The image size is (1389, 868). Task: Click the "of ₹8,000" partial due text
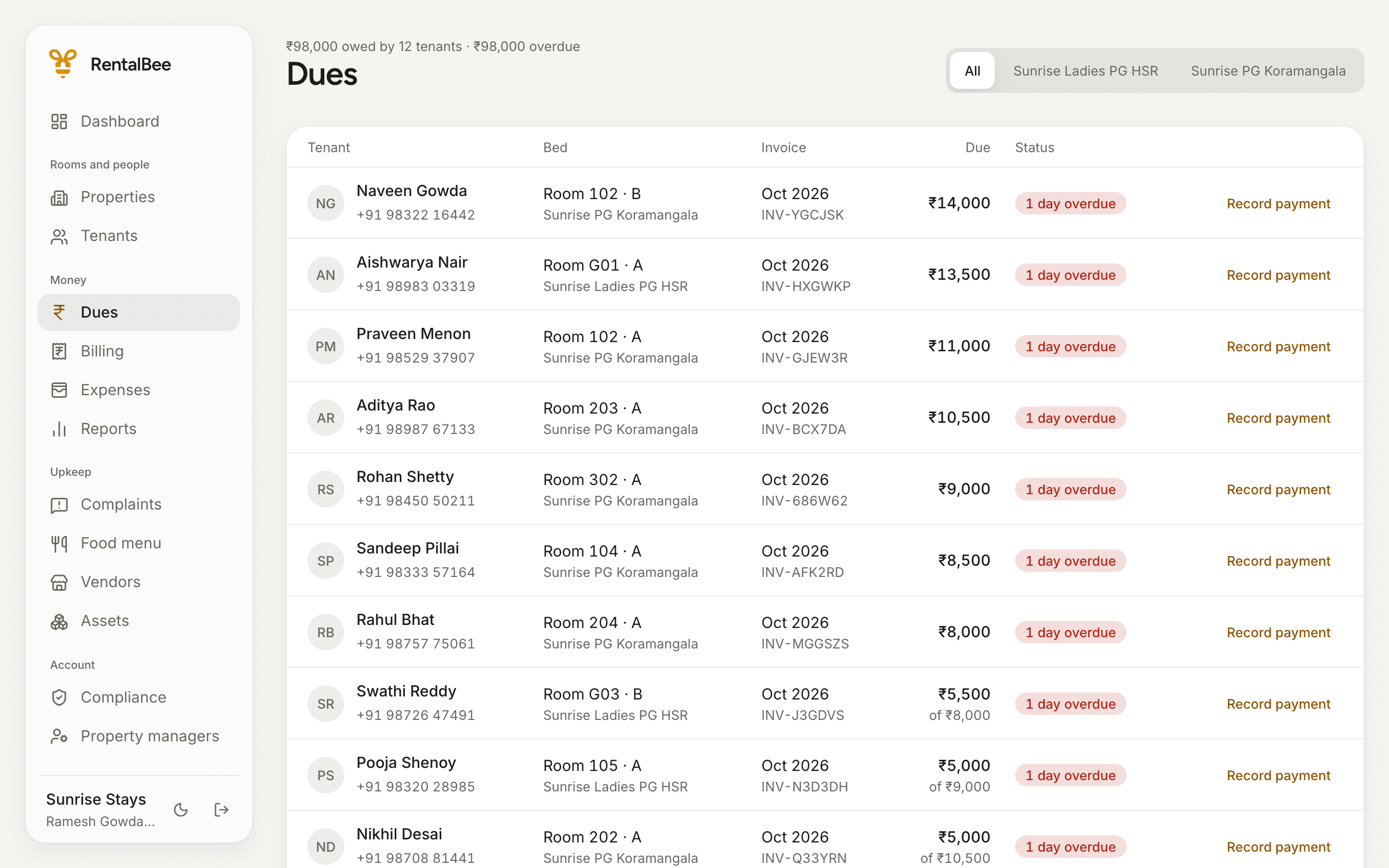959,715
